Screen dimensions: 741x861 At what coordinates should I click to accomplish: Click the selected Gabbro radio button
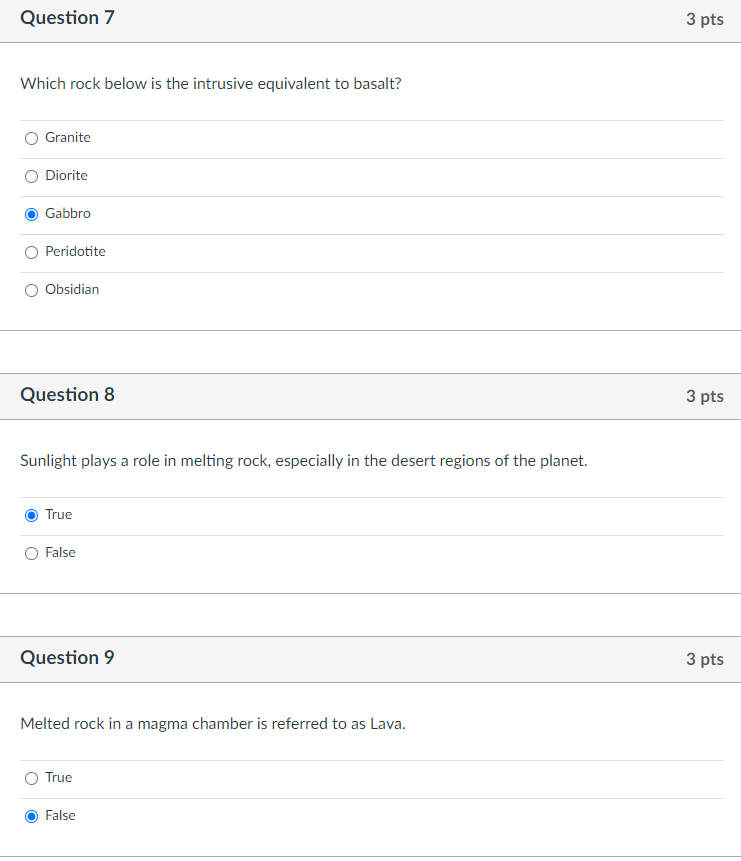click(31, 214)
